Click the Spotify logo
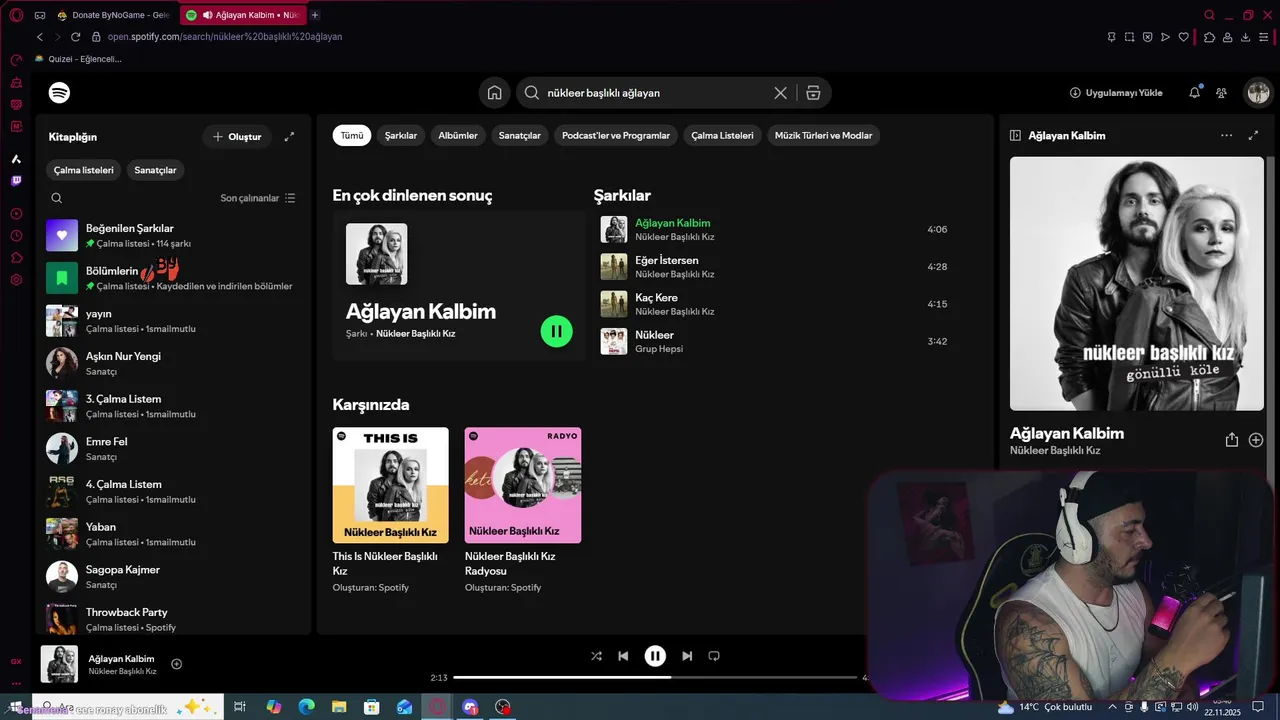1280x720 pixels. (x=59, y=93)
